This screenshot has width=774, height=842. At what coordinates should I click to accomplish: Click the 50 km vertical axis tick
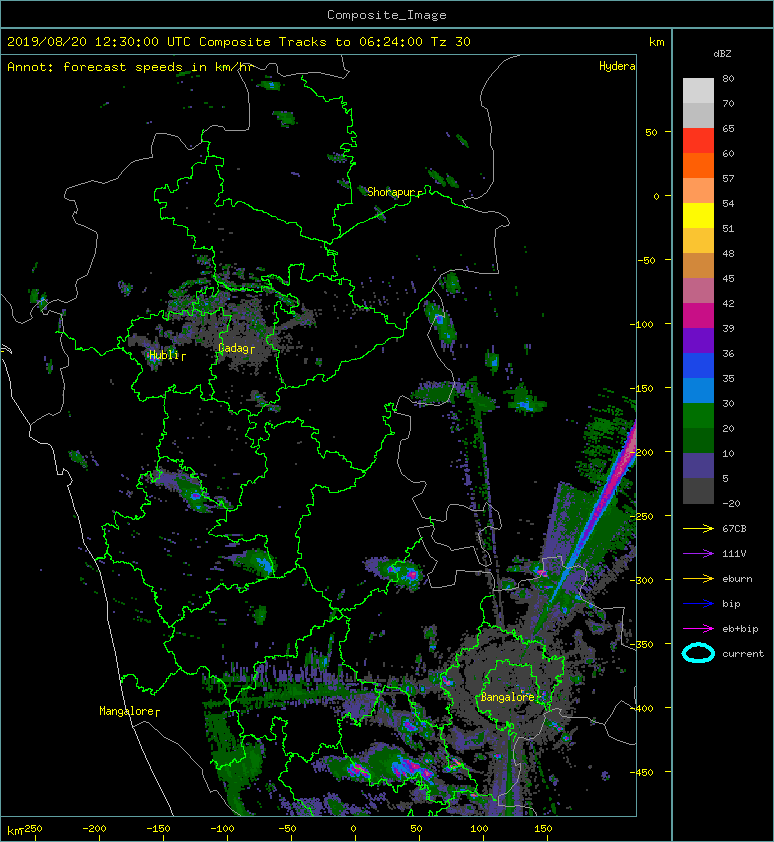(651, 132)
